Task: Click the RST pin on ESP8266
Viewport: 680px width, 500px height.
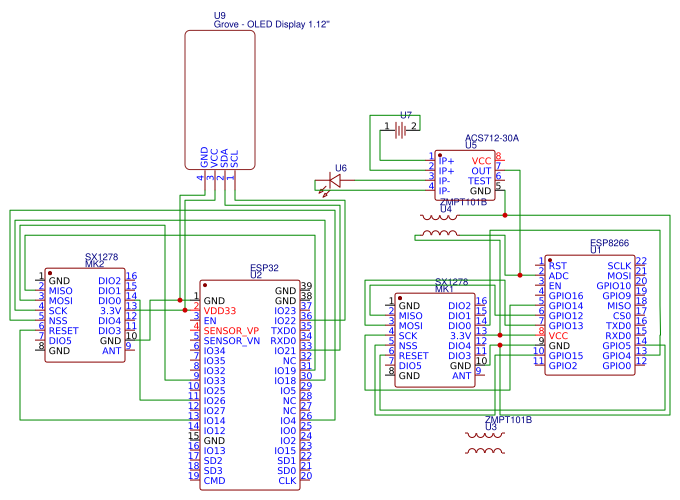Action: [557, 266]
